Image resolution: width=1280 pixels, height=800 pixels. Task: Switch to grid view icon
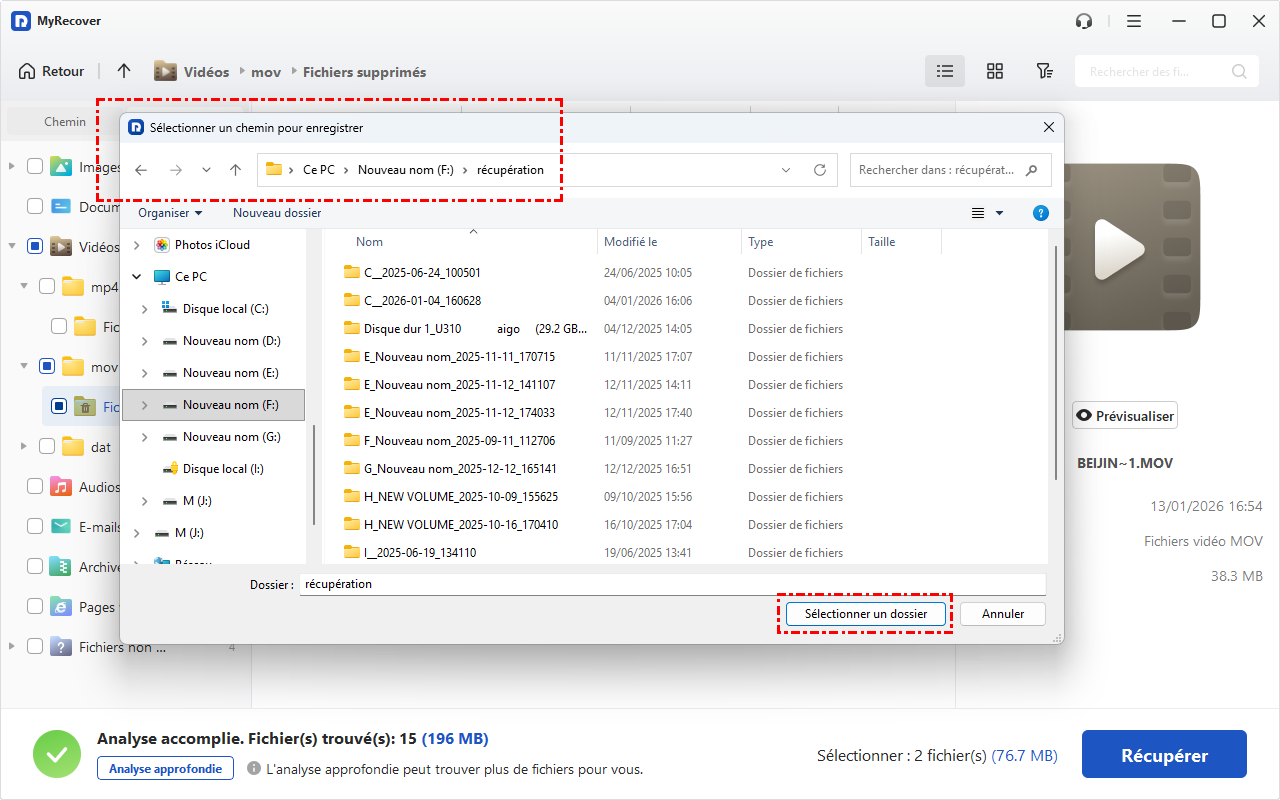(994, 71)
